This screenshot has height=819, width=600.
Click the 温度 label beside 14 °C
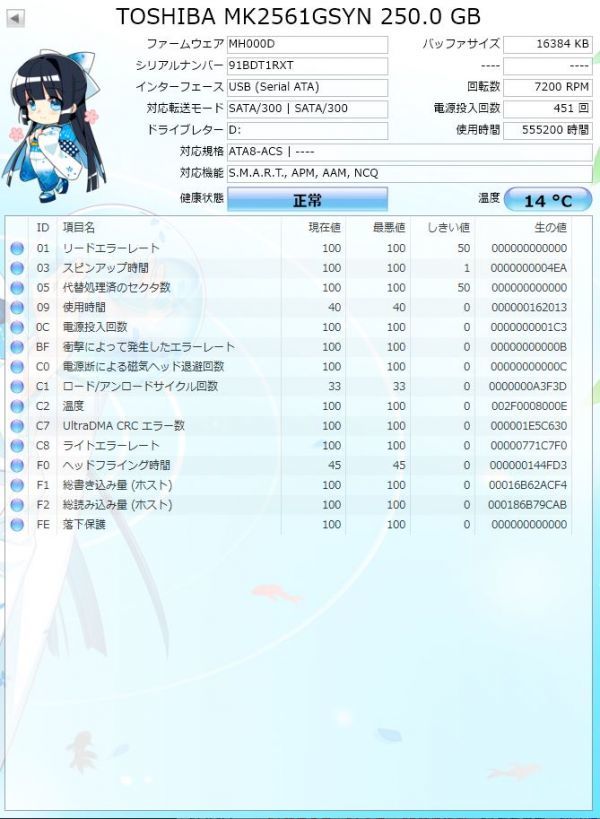click(x=489, y=198)
